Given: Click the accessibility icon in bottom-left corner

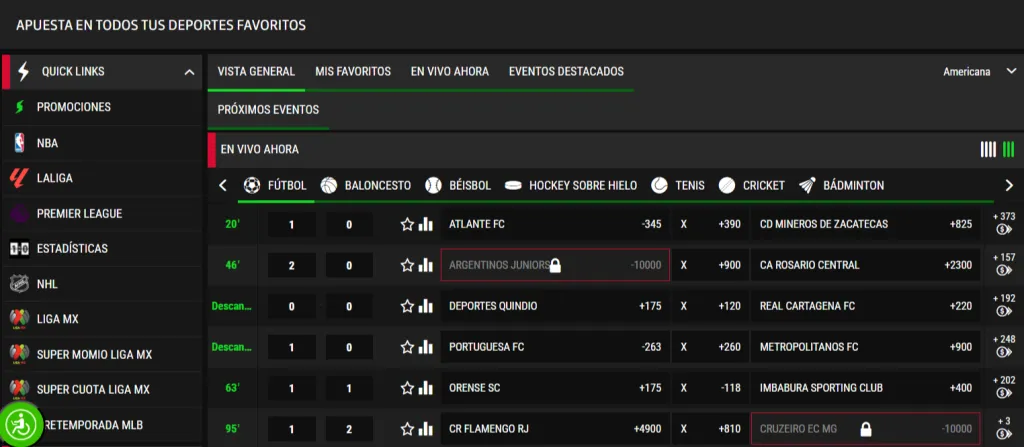Looking at the screenshot, I should [24, 424].
